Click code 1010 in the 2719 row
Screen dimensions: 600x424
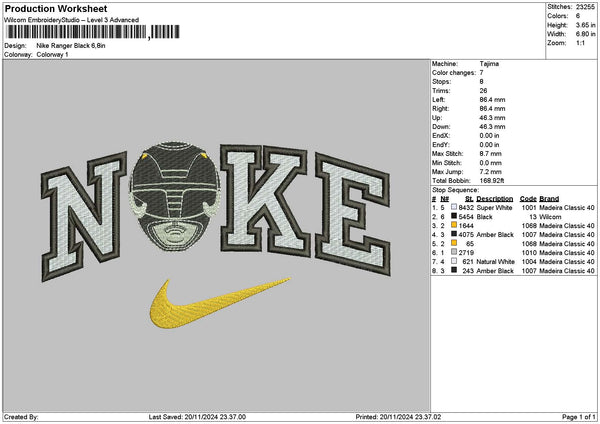click(x=528, y=253)
